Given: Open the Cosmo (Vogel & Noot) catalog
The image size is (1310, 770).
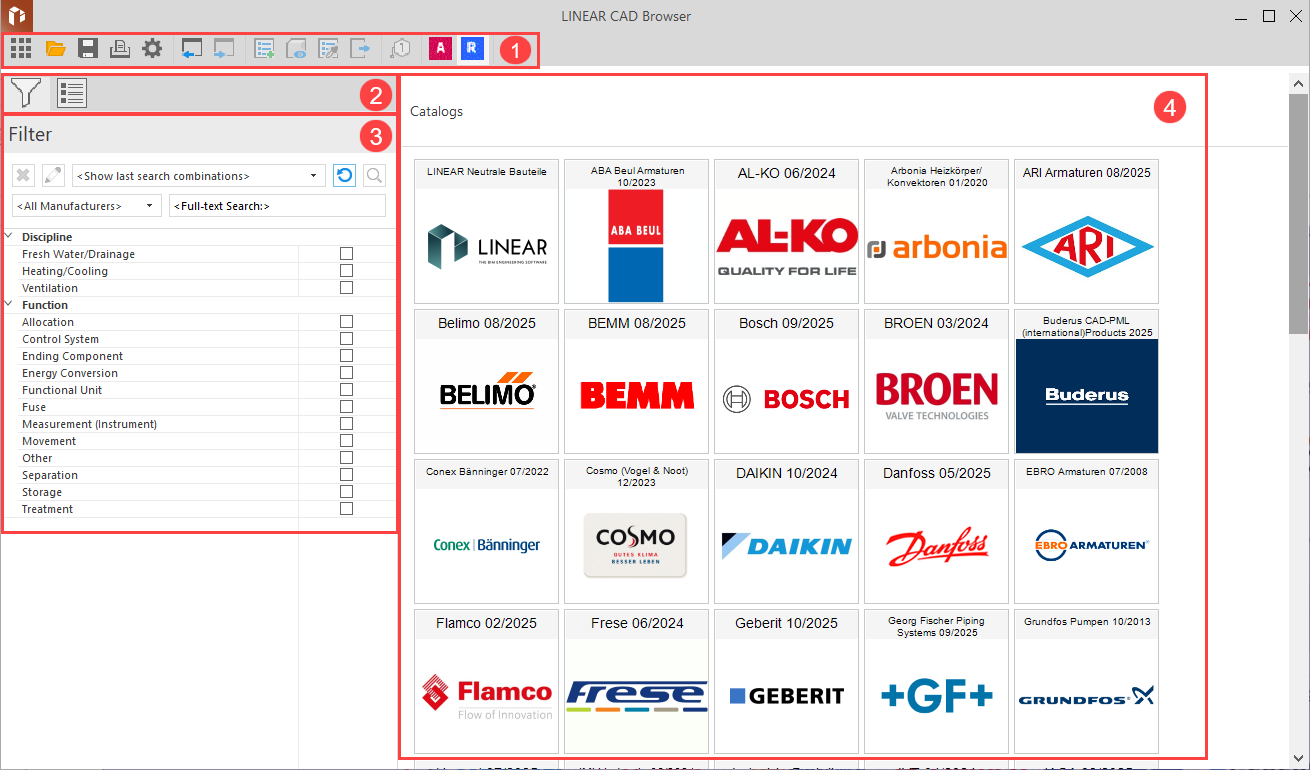Looking at the screenshot, I should [637, 531].
